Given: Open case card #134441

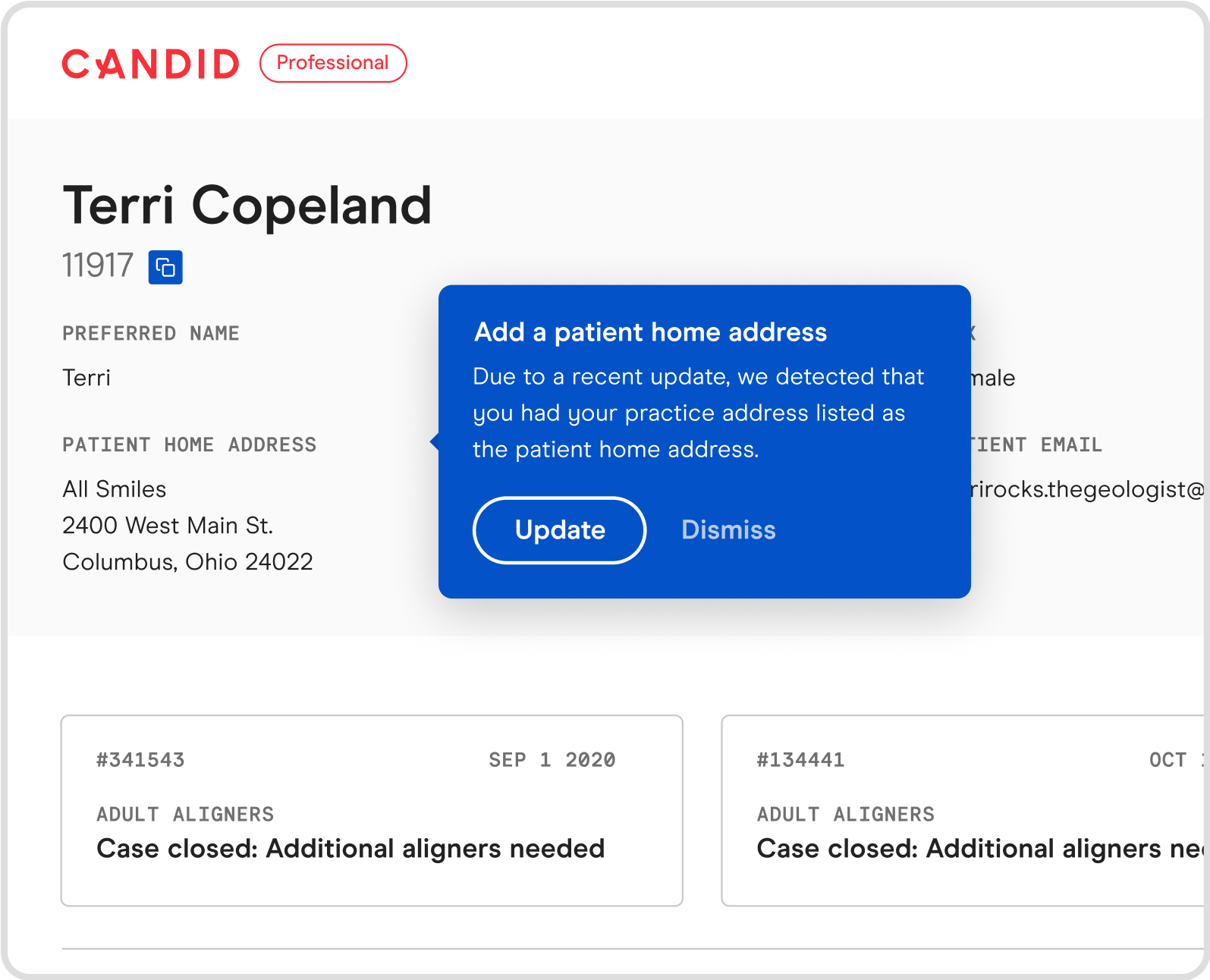Looking at the screenshot, I should pos(962,810).
